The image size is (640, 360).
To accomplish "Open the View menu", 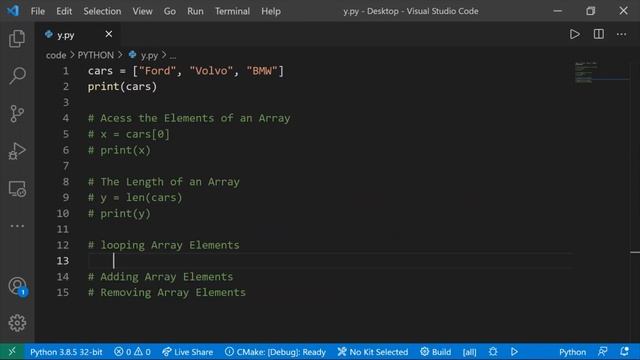I will (x=142, y=11).
